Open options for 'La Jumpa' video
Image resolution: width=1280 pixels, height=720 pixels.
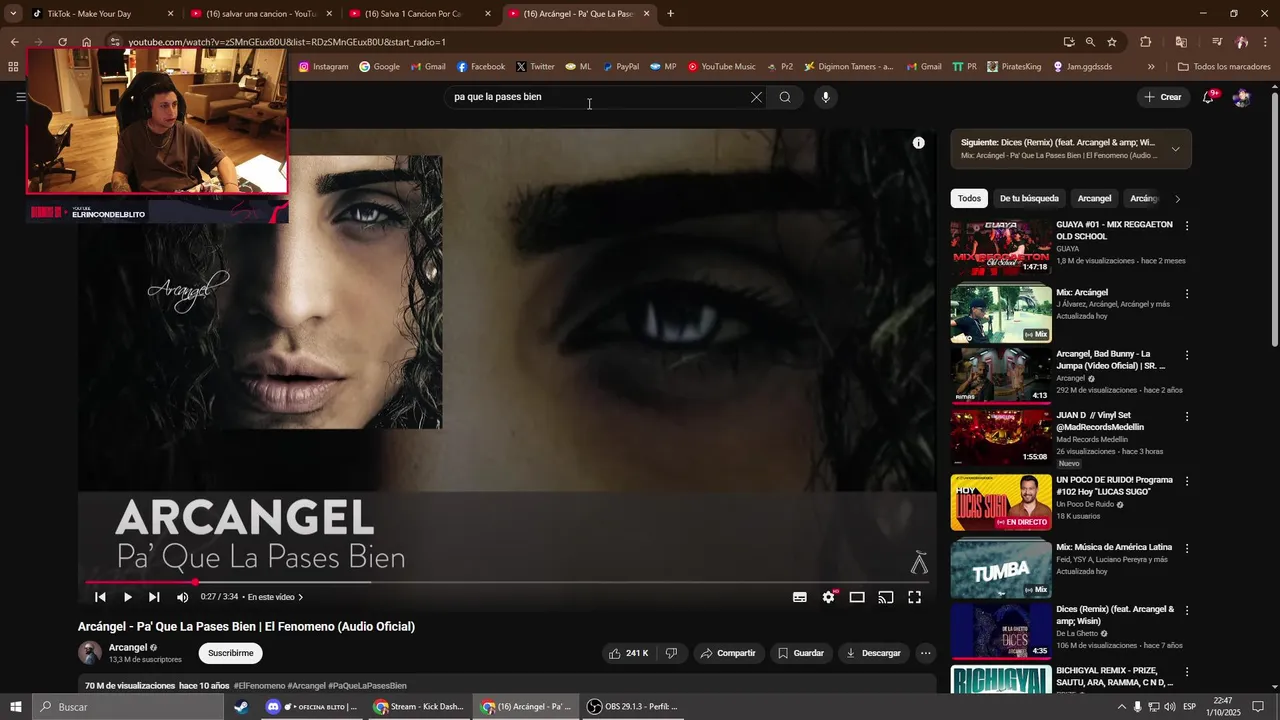(1187, 355)
